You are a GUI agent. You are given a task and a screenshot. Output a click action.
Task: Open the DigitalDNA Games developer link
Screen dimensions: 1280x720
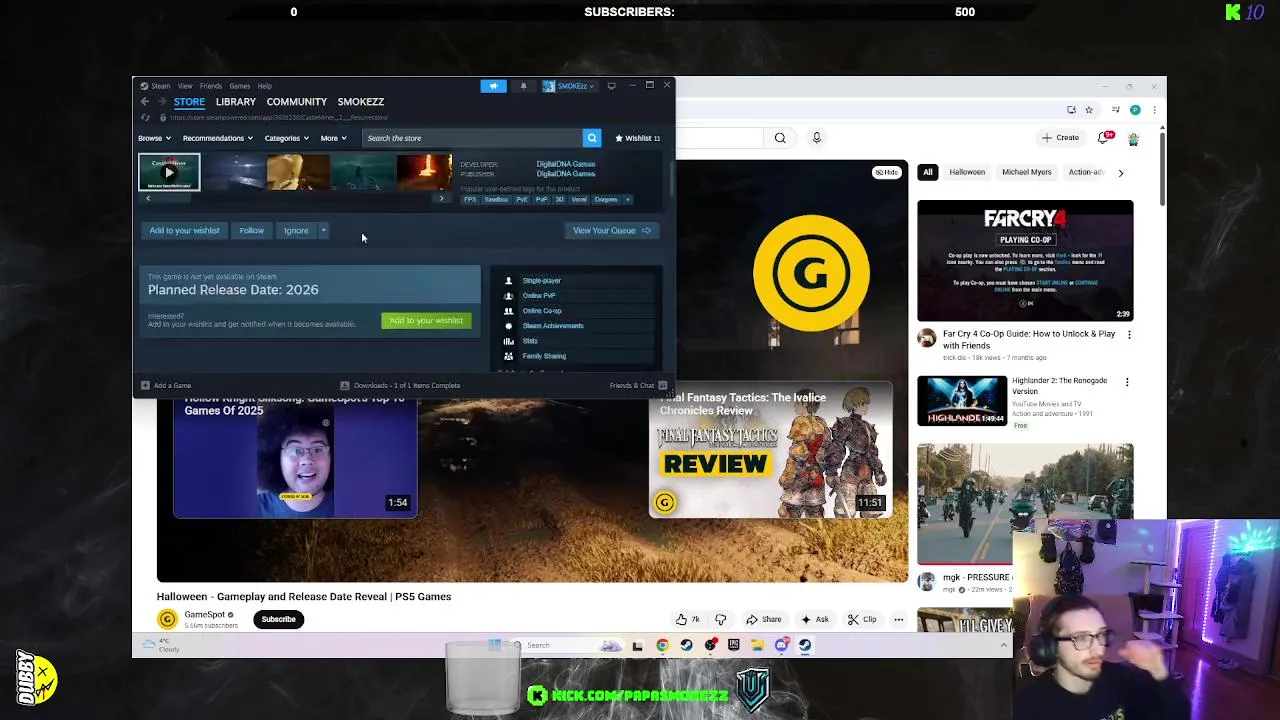(565, 164)
